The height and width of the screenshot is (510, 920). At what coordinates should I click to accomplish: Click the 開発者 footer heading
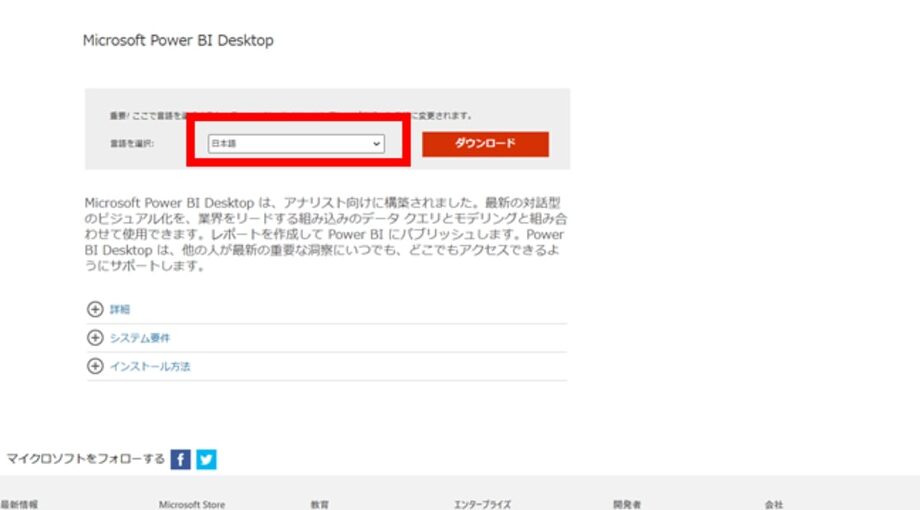(627, 504)
